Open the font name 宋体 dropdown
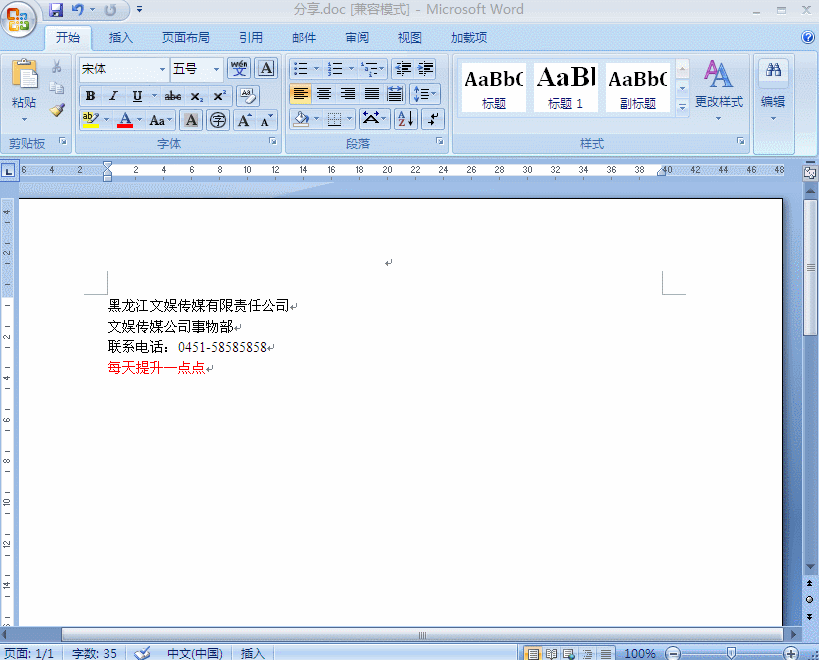819x660 pixels. pos(162,69)
